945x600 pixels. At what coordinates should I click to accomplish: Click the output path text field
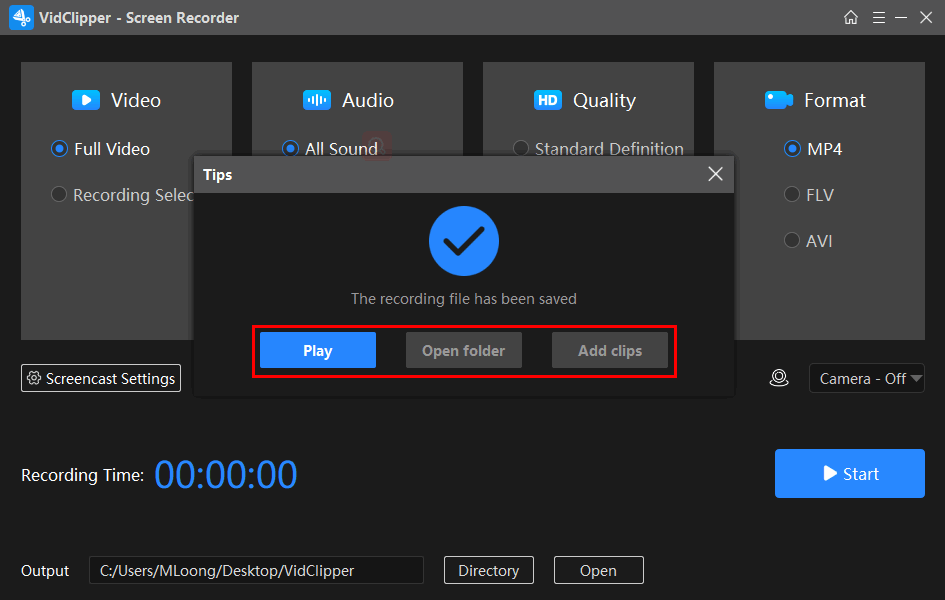(x=256, y=570)
